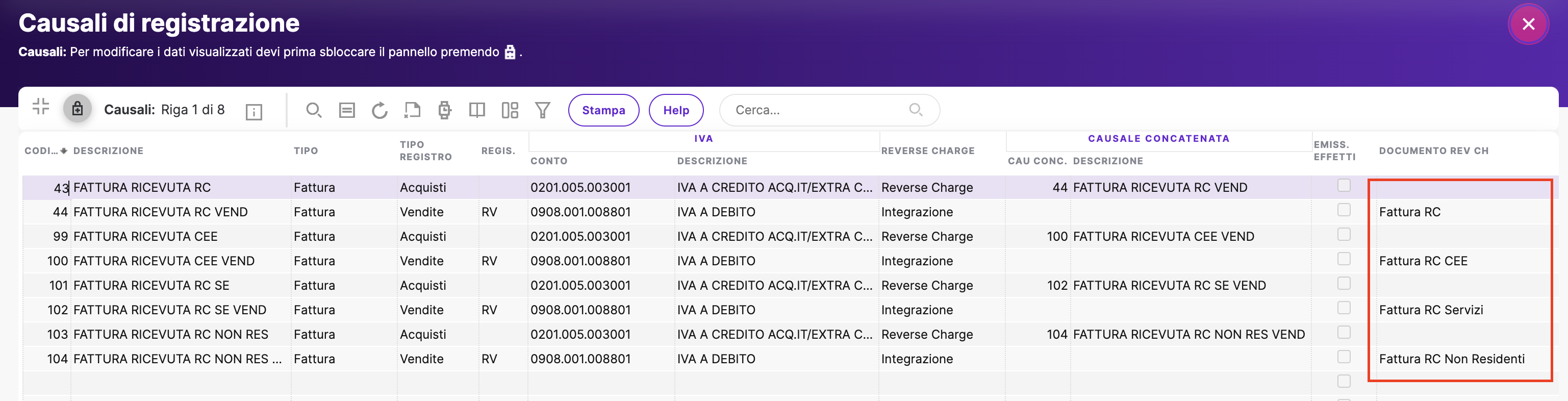Click the padlock icon in the header hint
Viewport: 1568px width, 401px height.
tap(510, 53)
